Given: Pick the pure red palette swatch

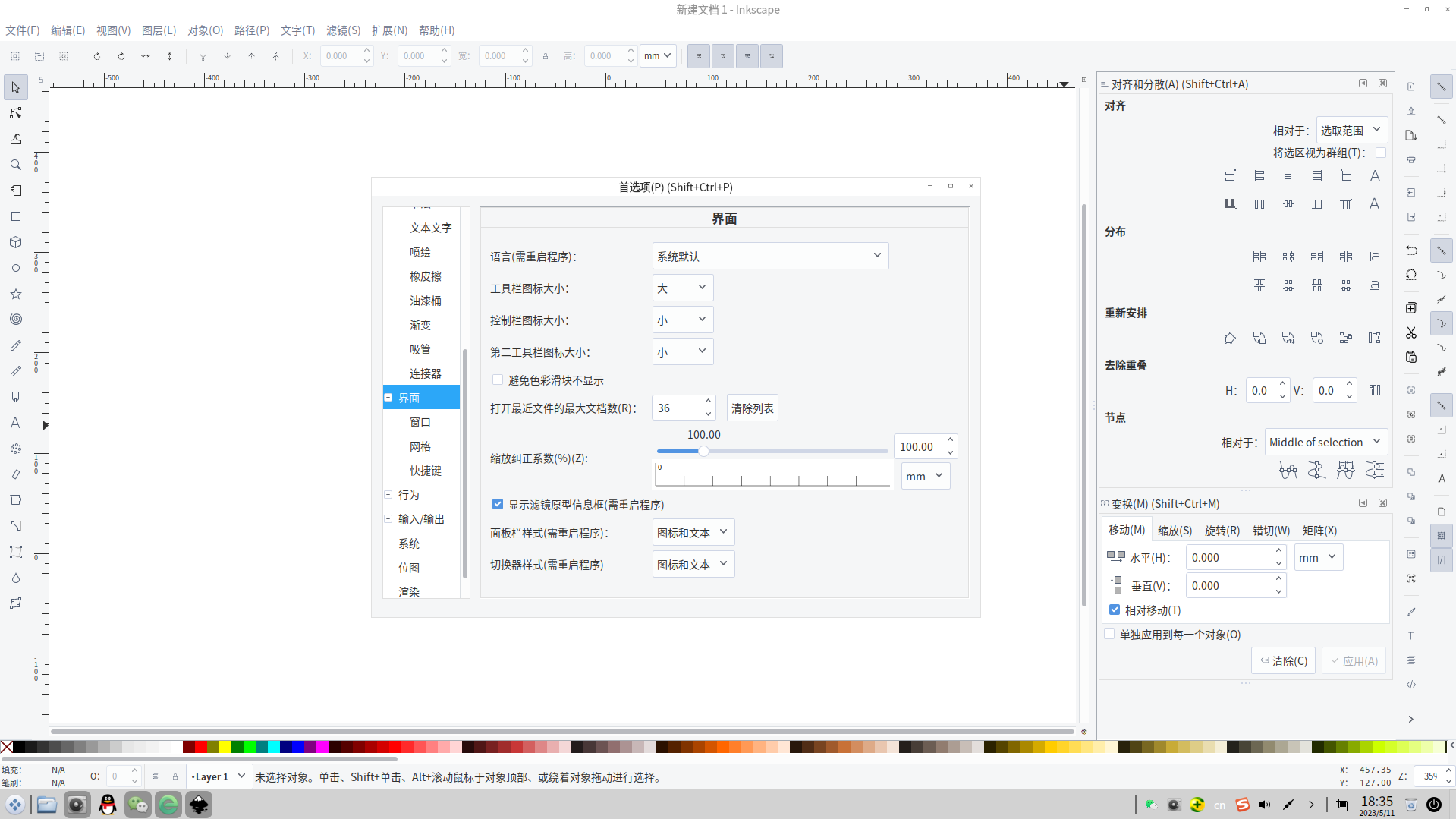Looking at the screenshot, I should coord(201,747).
